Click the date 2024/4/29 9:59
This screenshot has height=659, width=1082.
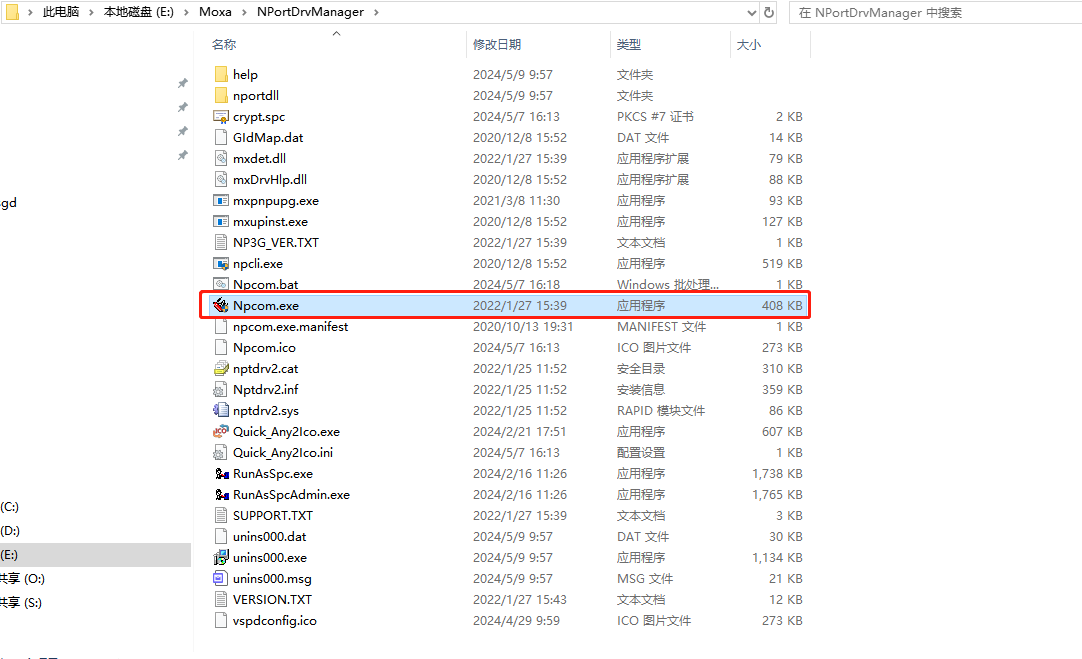[x=516, y=620]
